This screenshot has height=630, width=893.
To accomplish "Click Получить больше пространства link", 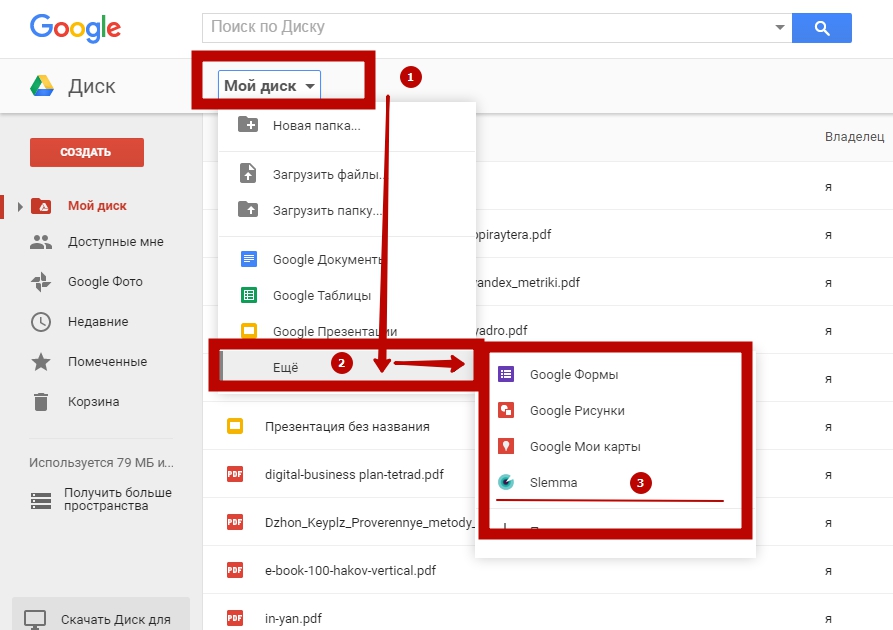I will 118,499.
